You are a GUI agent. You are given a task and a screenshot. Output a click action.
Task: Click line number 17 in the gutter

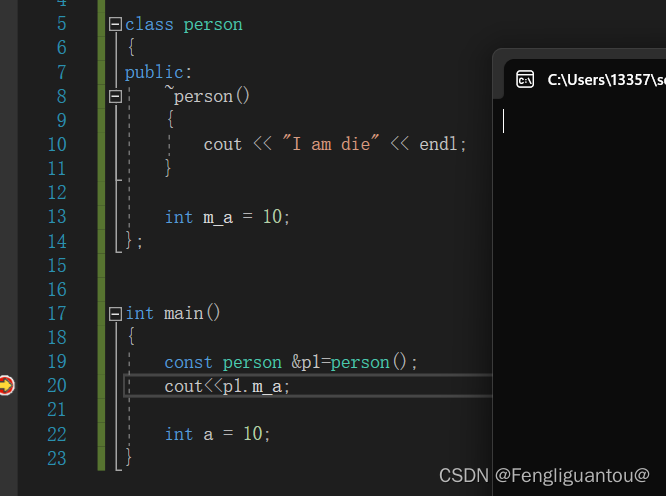click(57, 313)
